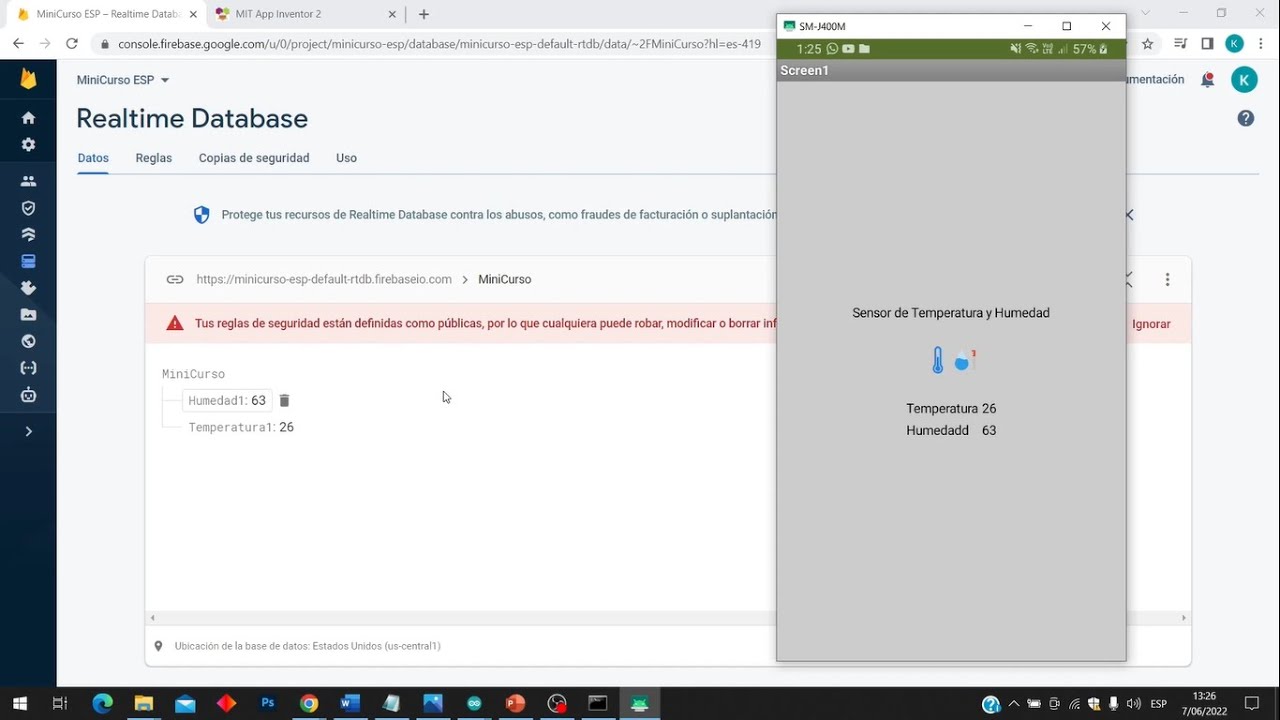Screen dimensions: 1280x720
Task: Expand the Firebase sidebar navigation
Action: pos(28,431)
